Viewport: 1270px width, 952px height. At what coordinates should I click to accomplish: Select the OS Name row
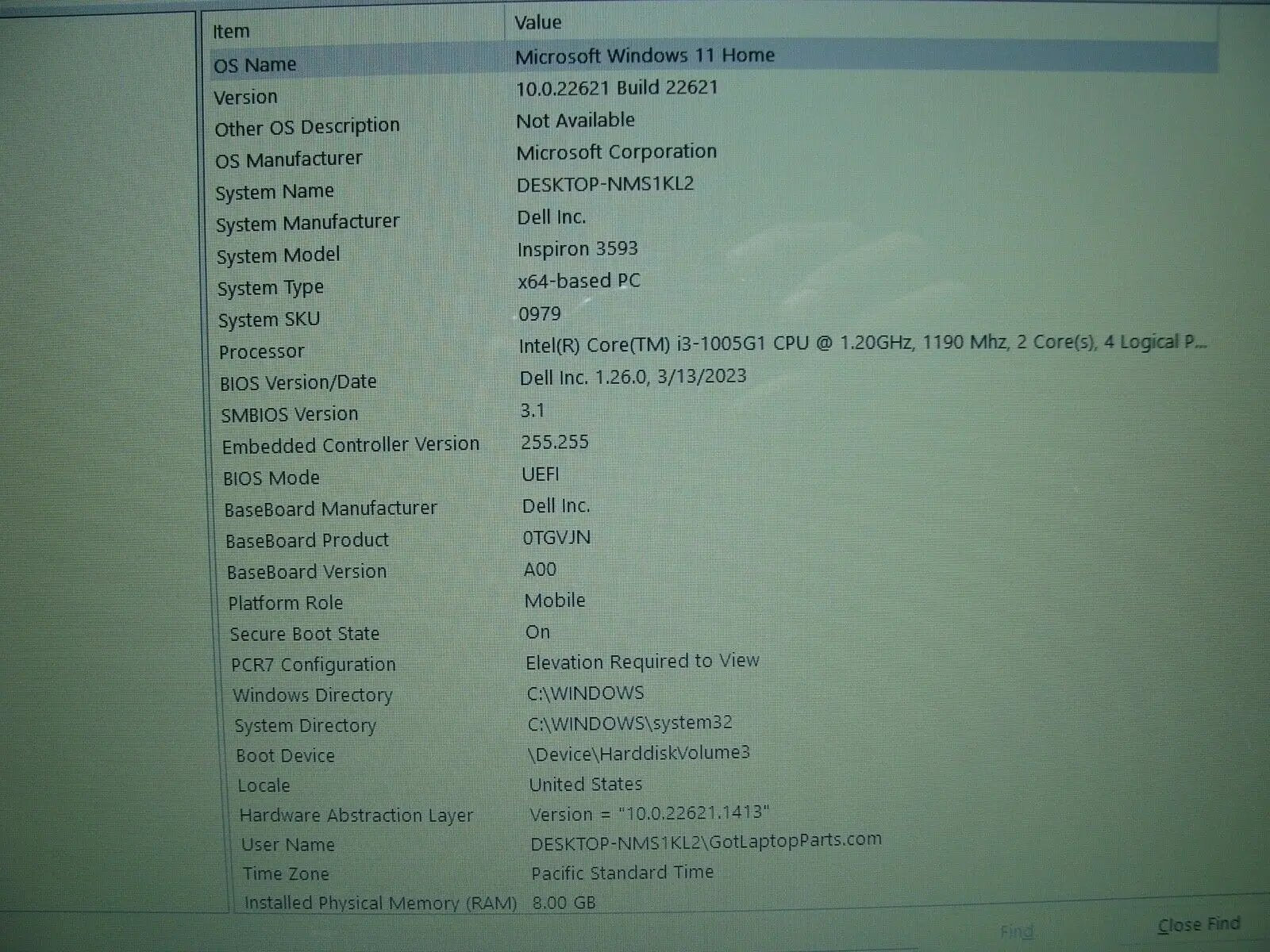[255, 65]
